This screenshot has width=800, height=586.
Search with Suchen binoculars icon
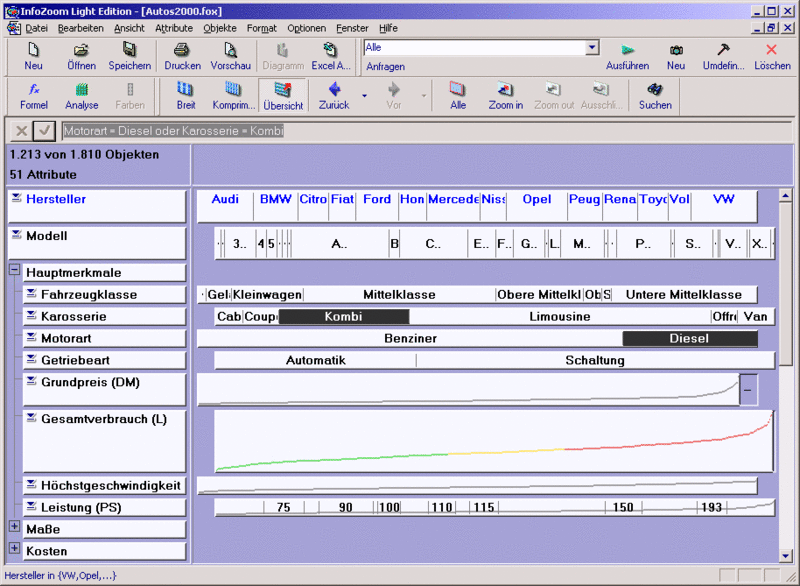[x=655, y=96]
